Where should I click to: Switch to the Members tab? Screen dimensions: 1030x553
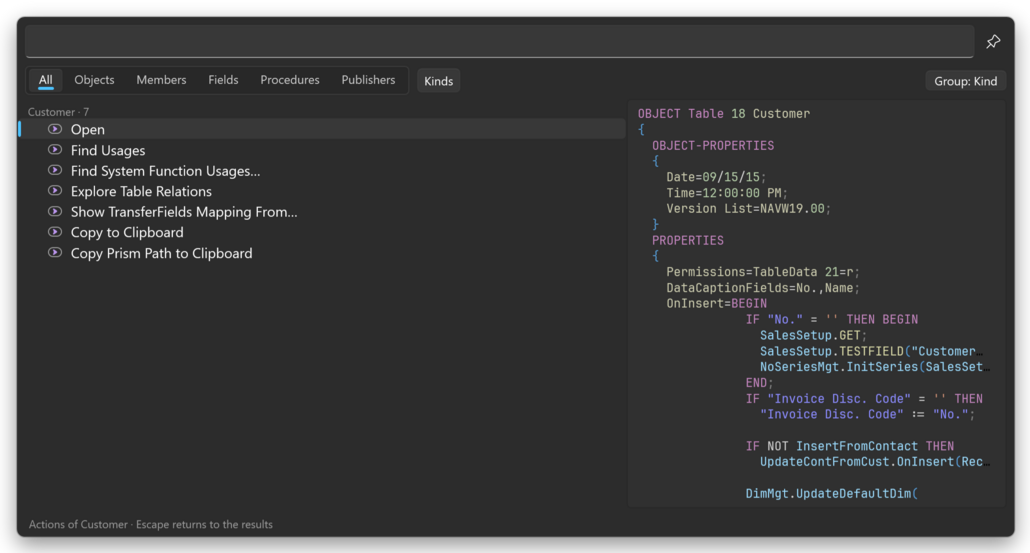click(161, 80)
